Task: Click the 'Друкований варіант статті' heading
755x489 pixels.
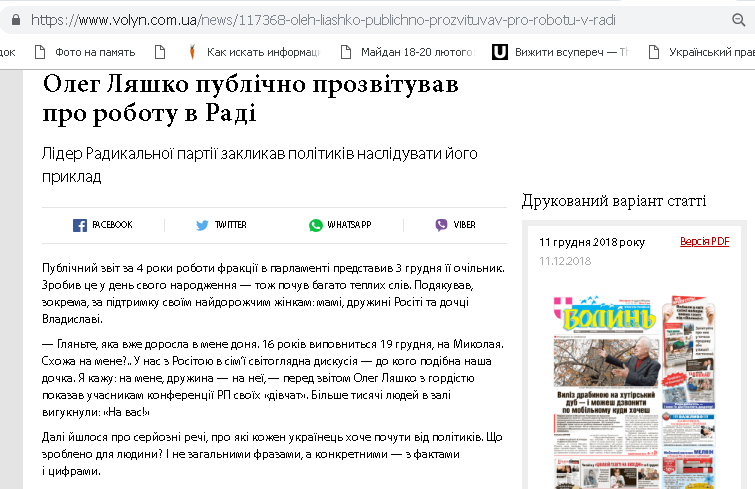Action: click(x=614, y=201)
